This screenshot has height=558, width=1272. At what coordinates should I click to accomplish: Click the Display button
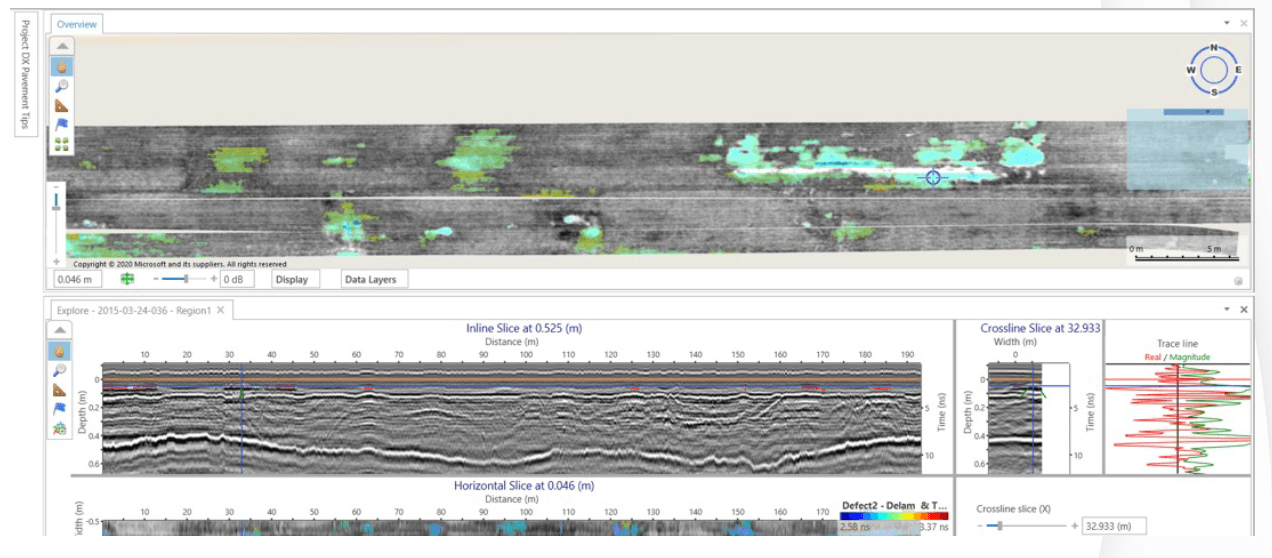click(x=291, y=280)
